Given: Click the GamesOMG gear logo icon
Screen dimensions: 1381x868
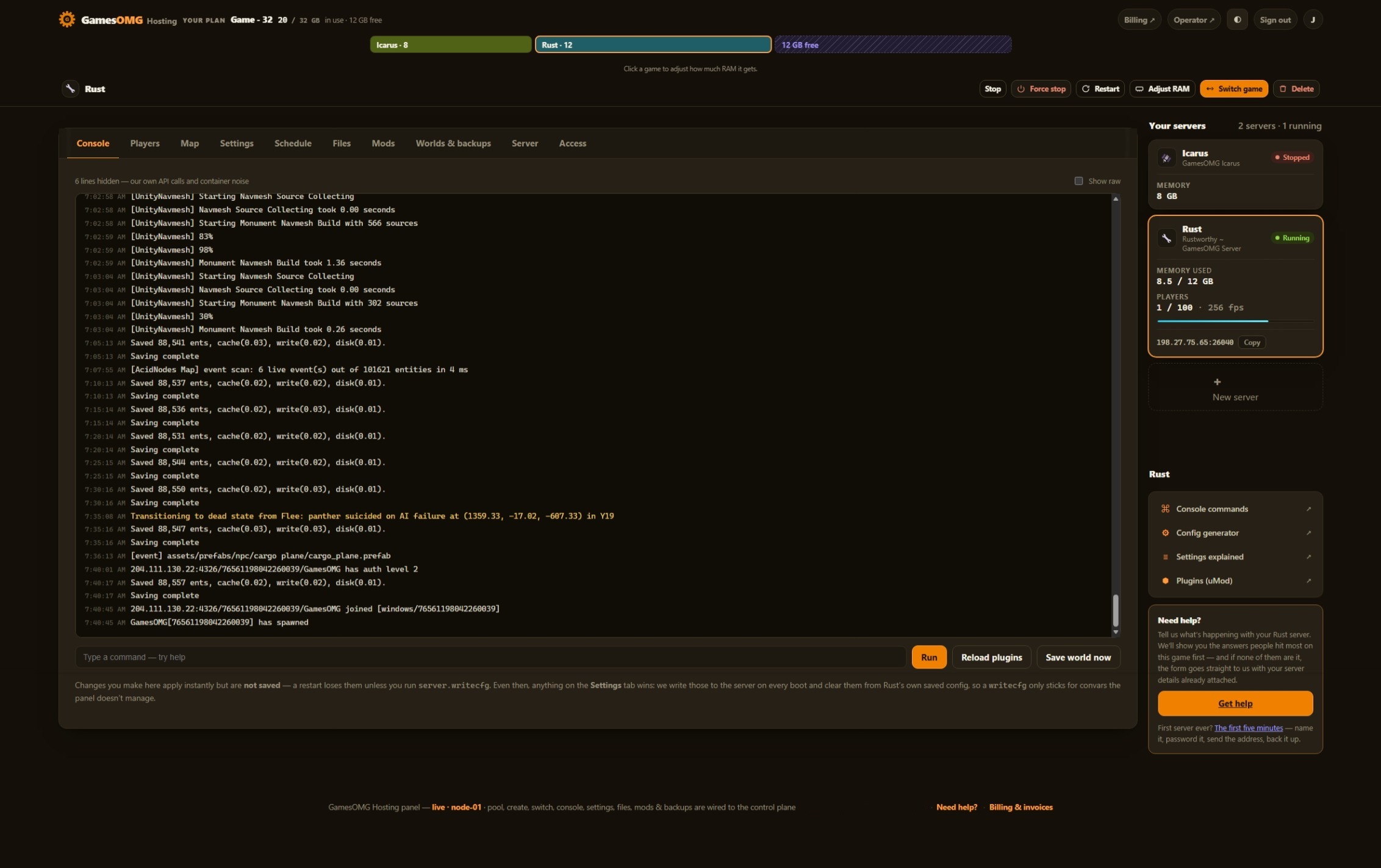Looking at the screenshot, I should pyautogui.click(x=66, y=20).
